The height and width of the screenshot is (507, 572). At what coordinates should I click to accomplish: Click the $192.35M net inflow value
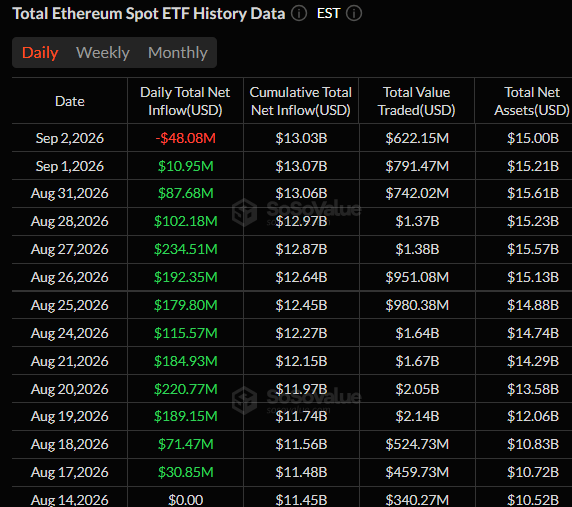(185, 277)
